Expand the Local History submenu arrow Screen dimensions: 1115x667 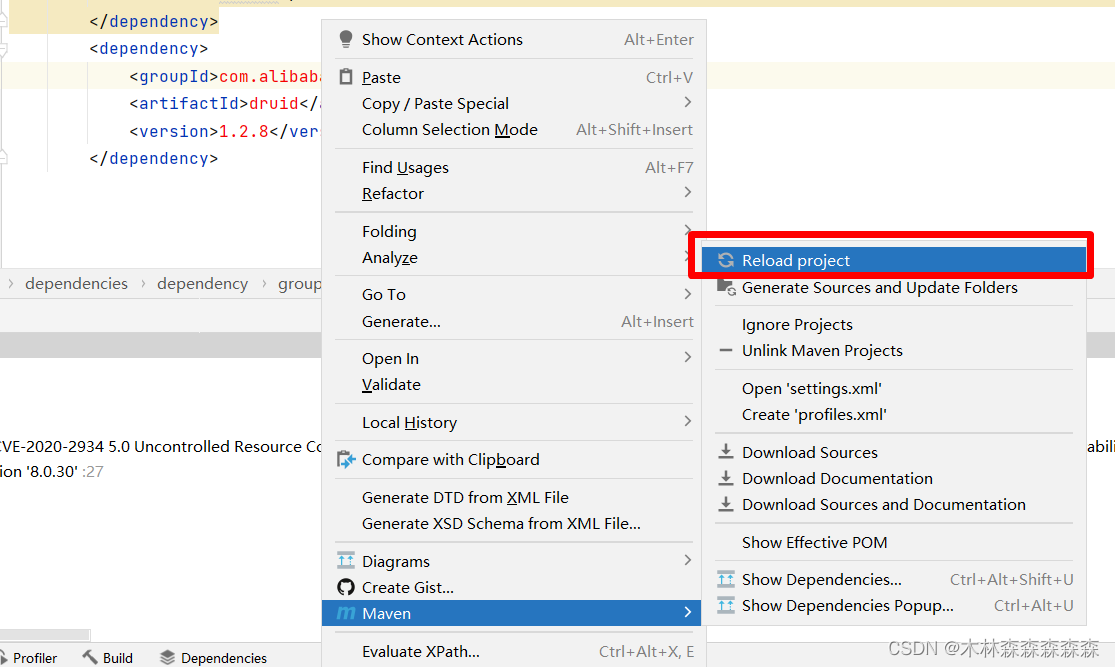click(x=687, y=422)
